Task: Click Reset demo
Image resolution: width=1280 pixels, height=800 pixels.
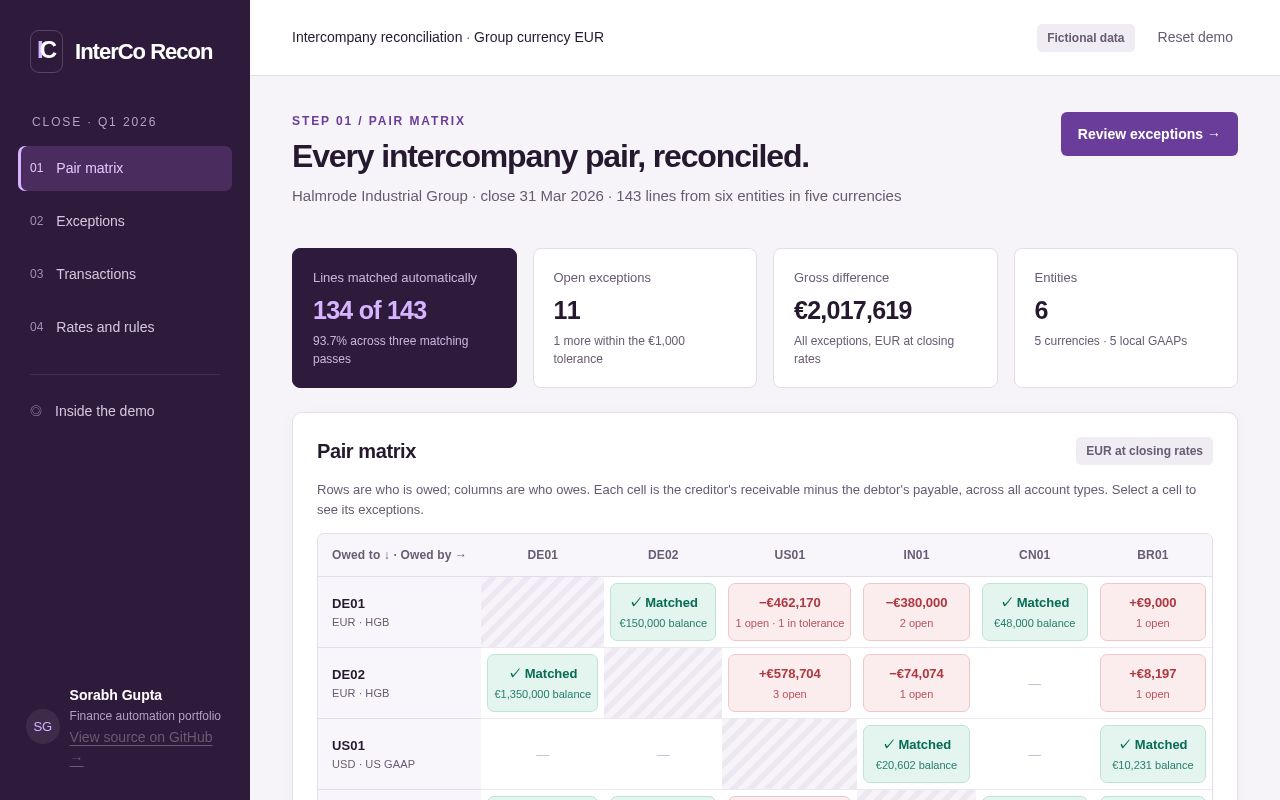Action: pyautogui.click(x=1195, y=37)
